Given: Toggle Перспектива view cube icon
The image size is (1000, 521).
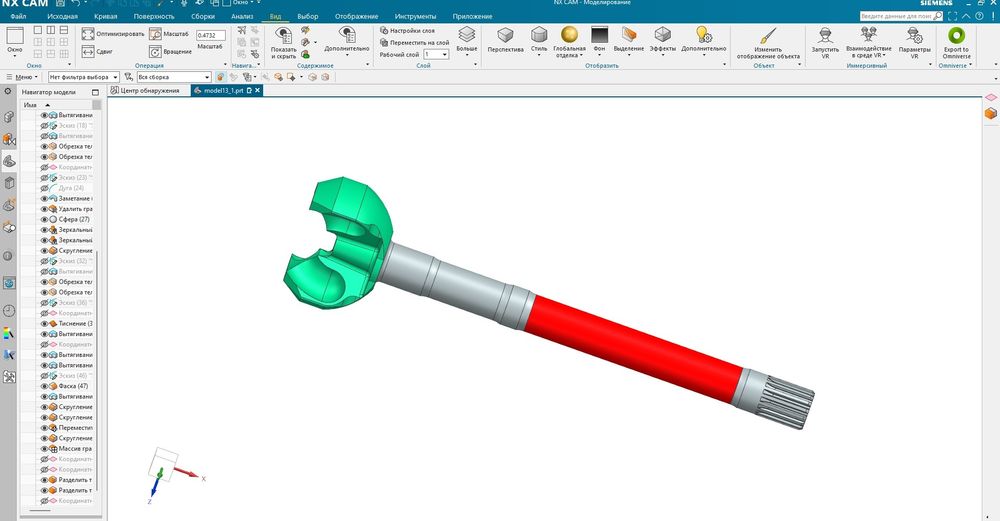Looking at the screenshot, I should [505, 34].
